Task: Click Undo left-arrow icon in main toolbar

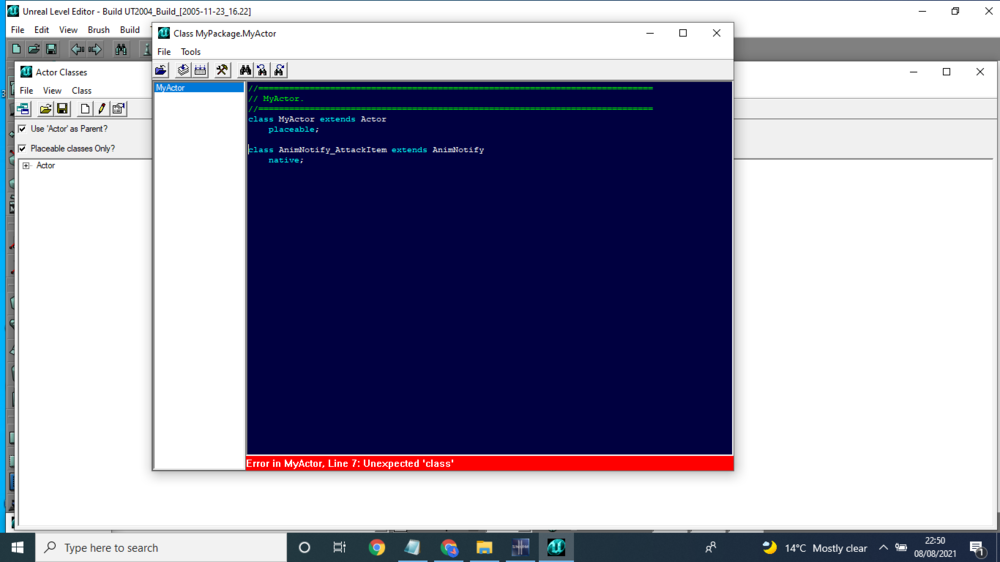Action: (x=77, y=49)
